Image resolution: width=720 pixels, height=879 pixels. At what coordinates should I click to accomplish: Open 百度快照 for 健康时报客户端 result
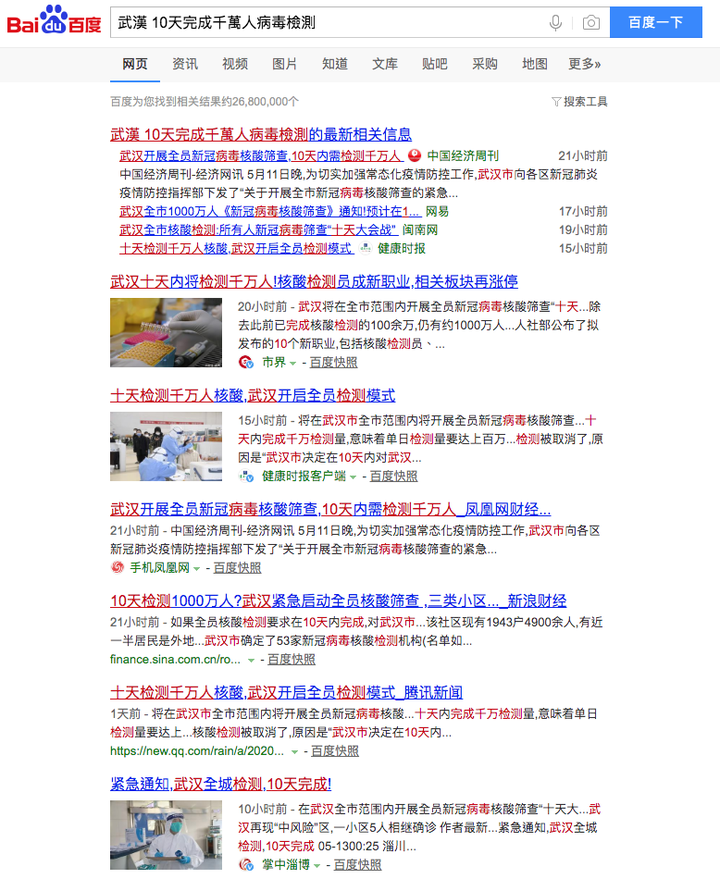(394, 476)
